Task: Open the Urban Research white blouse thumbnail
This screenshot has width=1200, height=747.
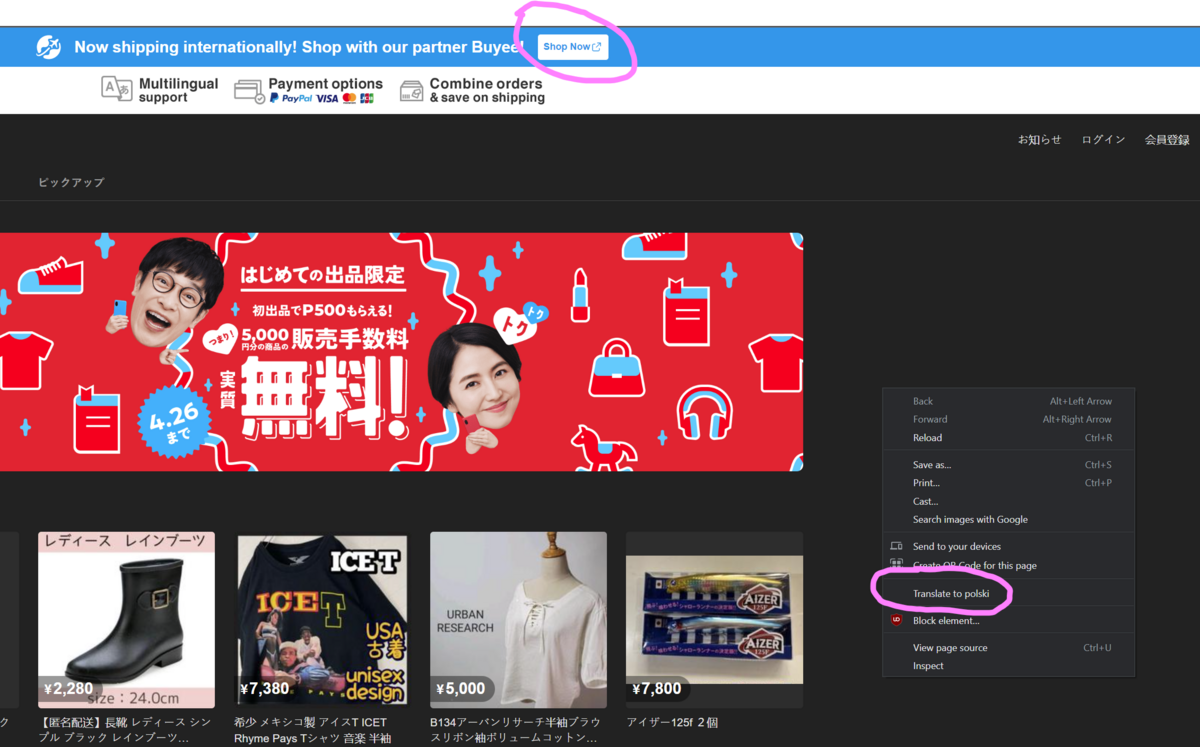Action: [x=518, y=620]
